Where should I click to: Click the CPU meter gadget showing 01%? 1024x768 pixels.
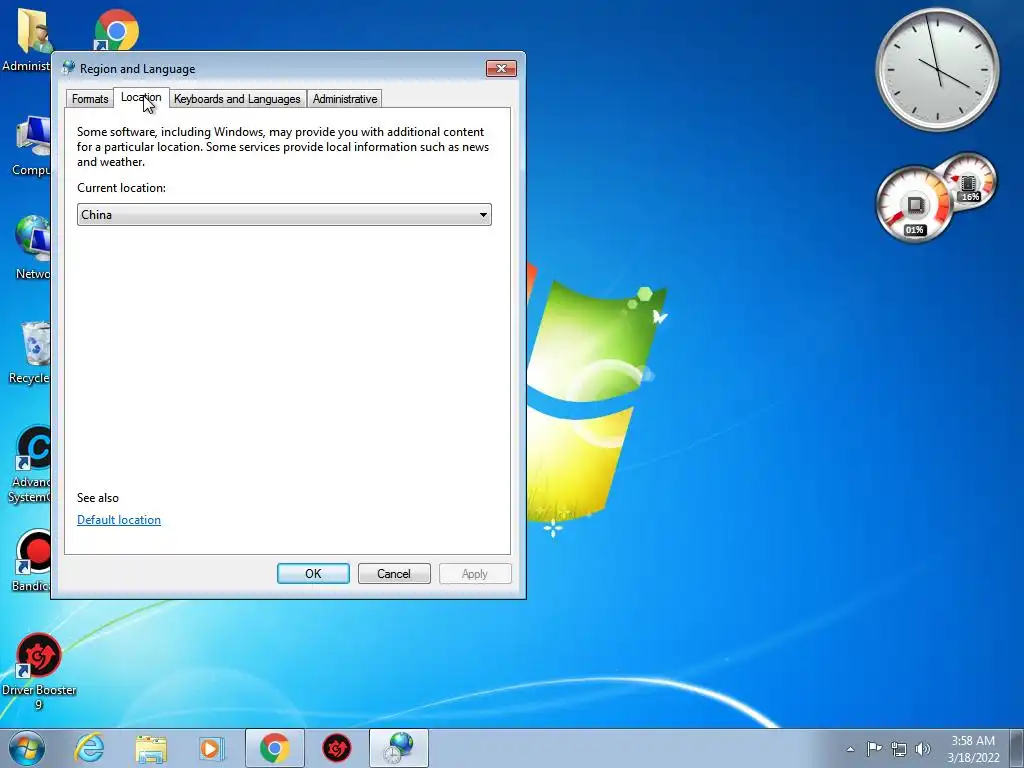[914, 204]
